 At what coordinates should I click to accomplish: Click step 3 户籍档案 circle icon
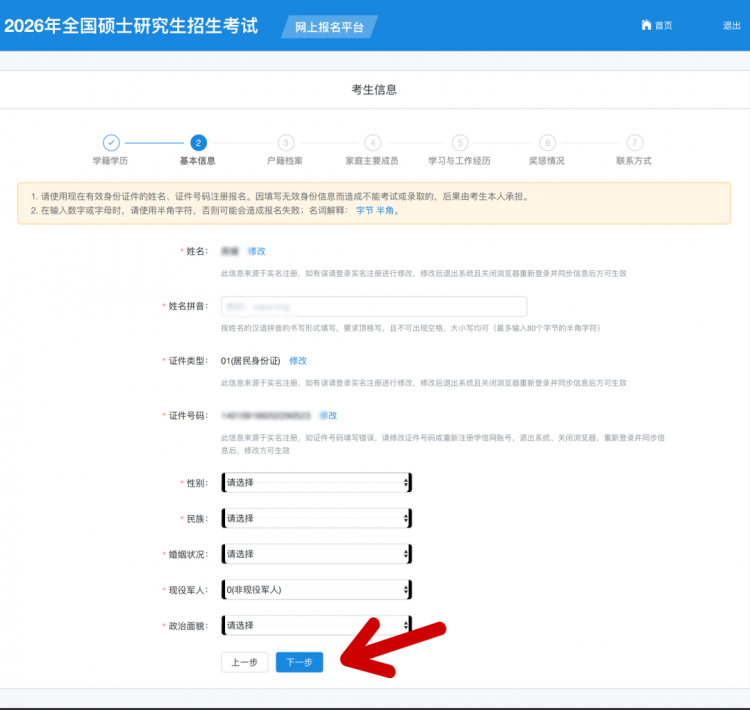286,143
